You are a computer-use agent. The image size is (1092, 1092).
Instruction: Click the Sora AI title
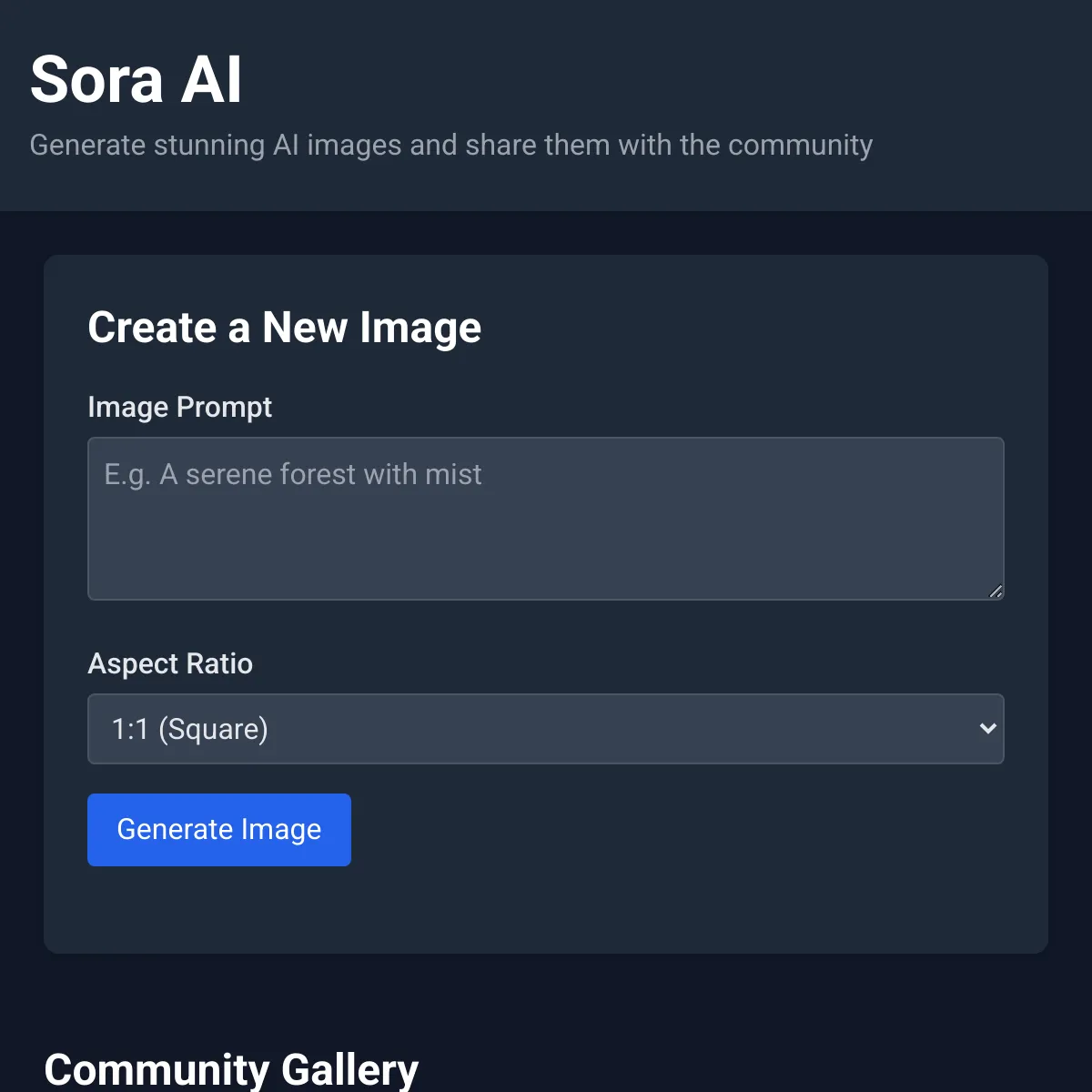pyautogui.click(x=136, y=80)
